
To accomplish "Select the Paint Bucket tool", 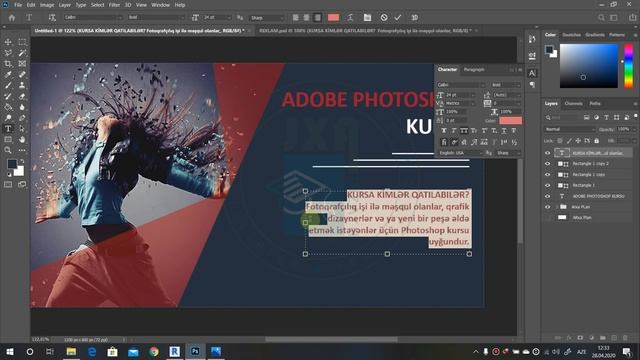I will [8, 107].
